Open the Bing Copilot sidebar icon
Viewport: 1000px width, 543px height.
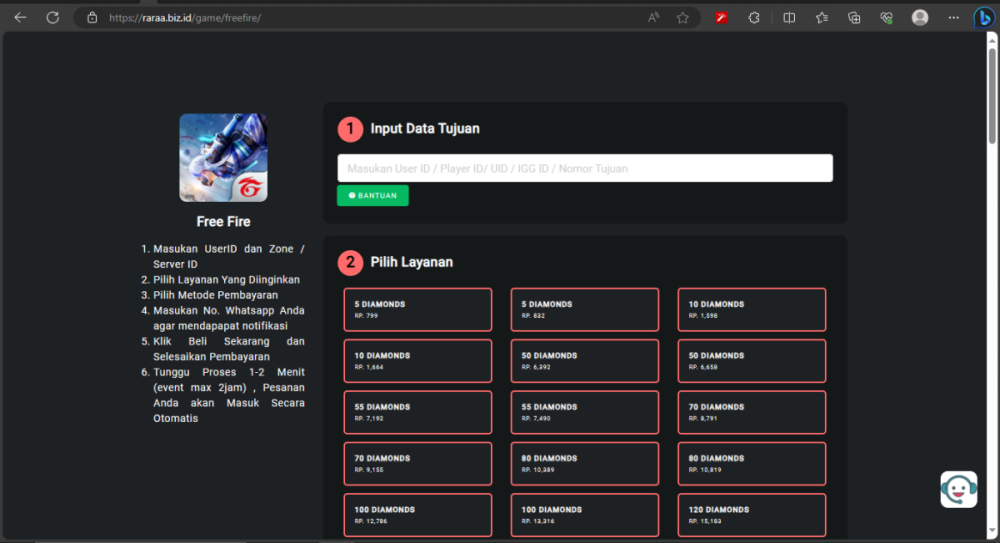(x=984, y=17)
